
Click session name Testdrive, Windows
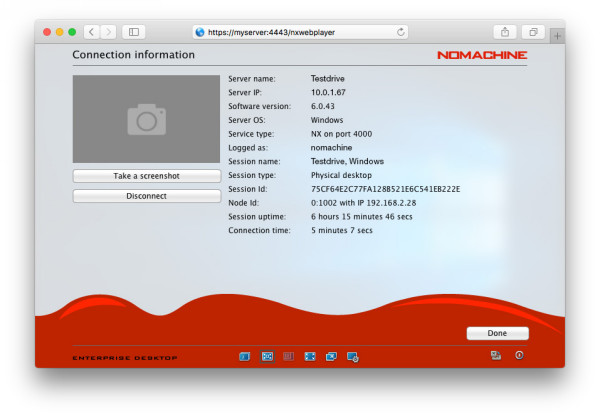point(347,162)
